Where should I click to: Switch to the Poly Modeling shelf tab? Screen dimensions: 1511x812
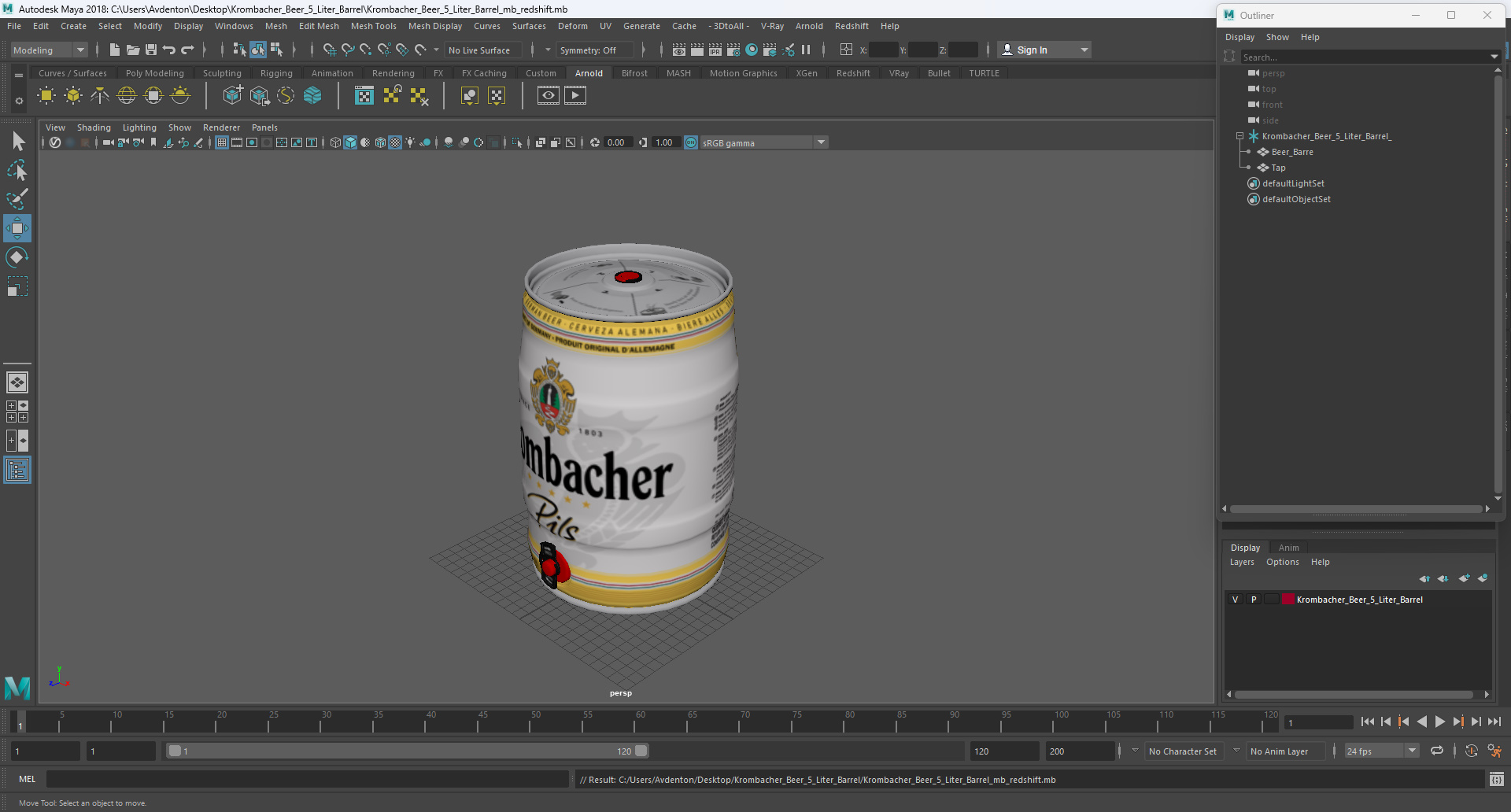point(155,73)
